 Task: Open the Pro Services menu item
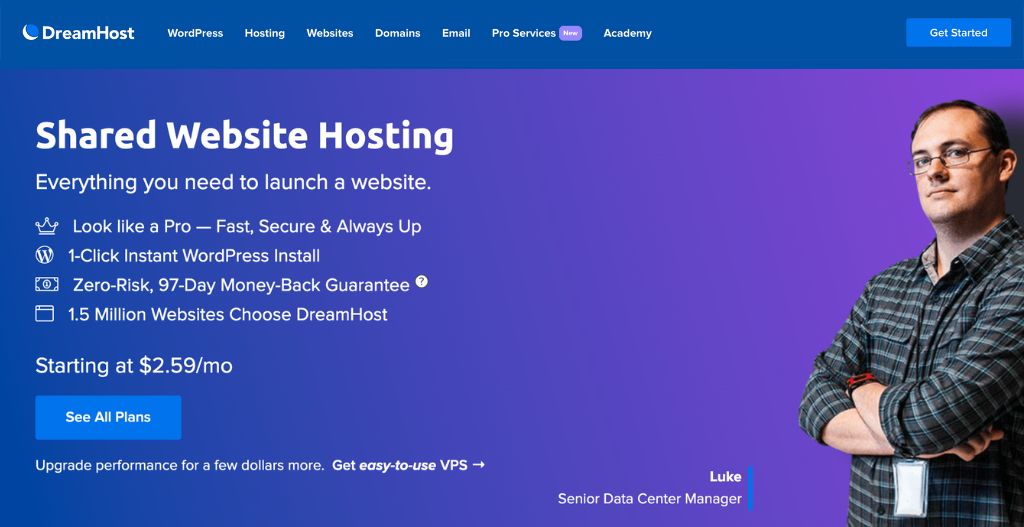pyautogui.click(x=523, y=33)
